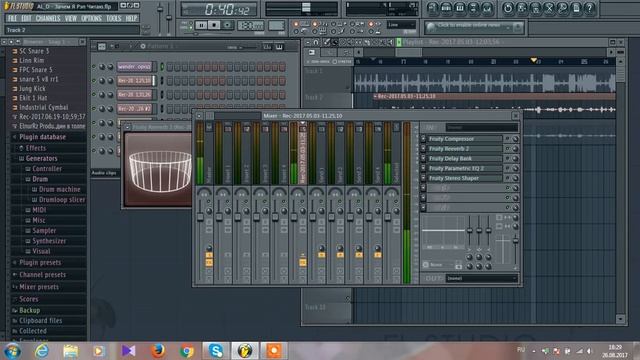Open the mixer IN input dropdown

482,127
